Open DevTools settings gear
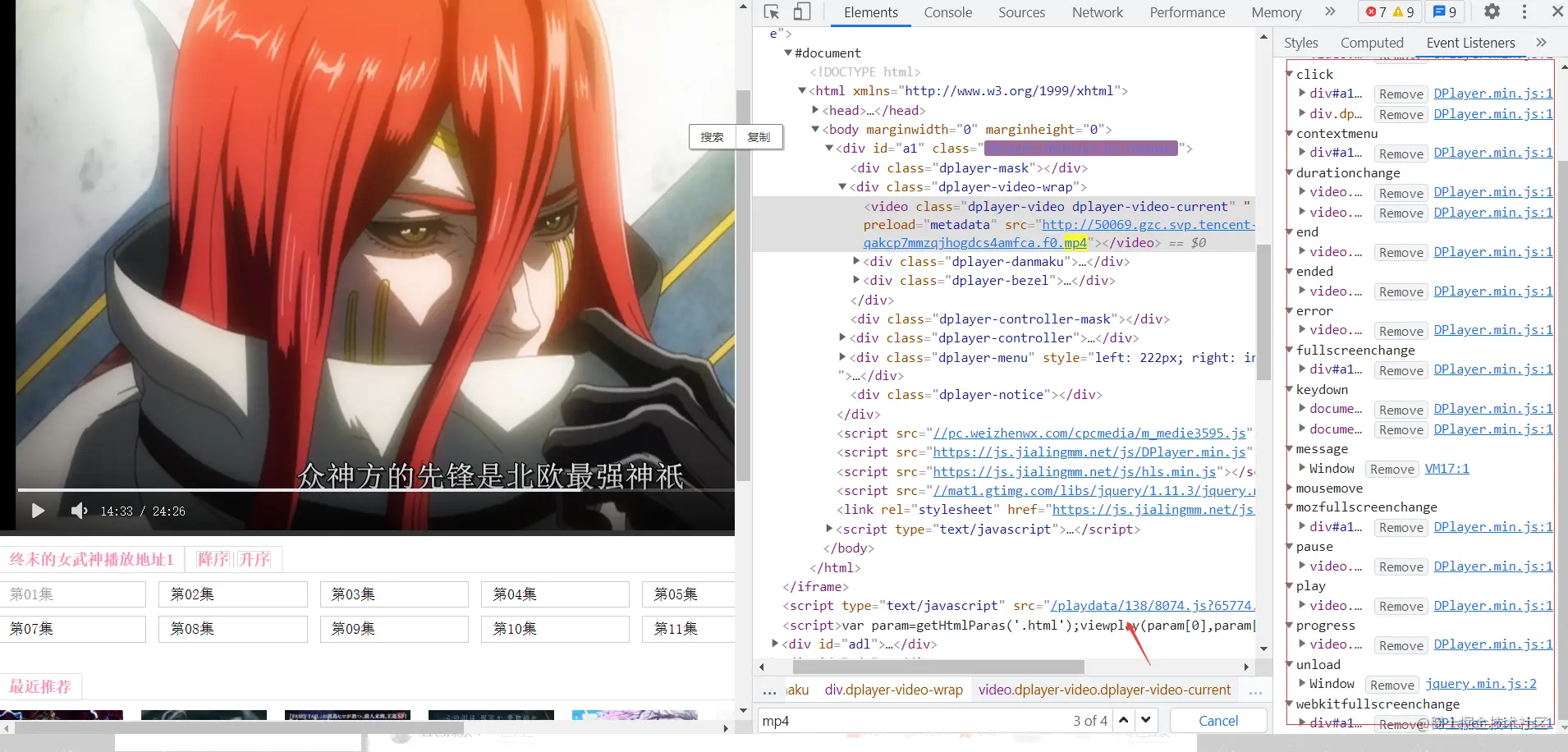1568x752 pixels. [1492, 11]
